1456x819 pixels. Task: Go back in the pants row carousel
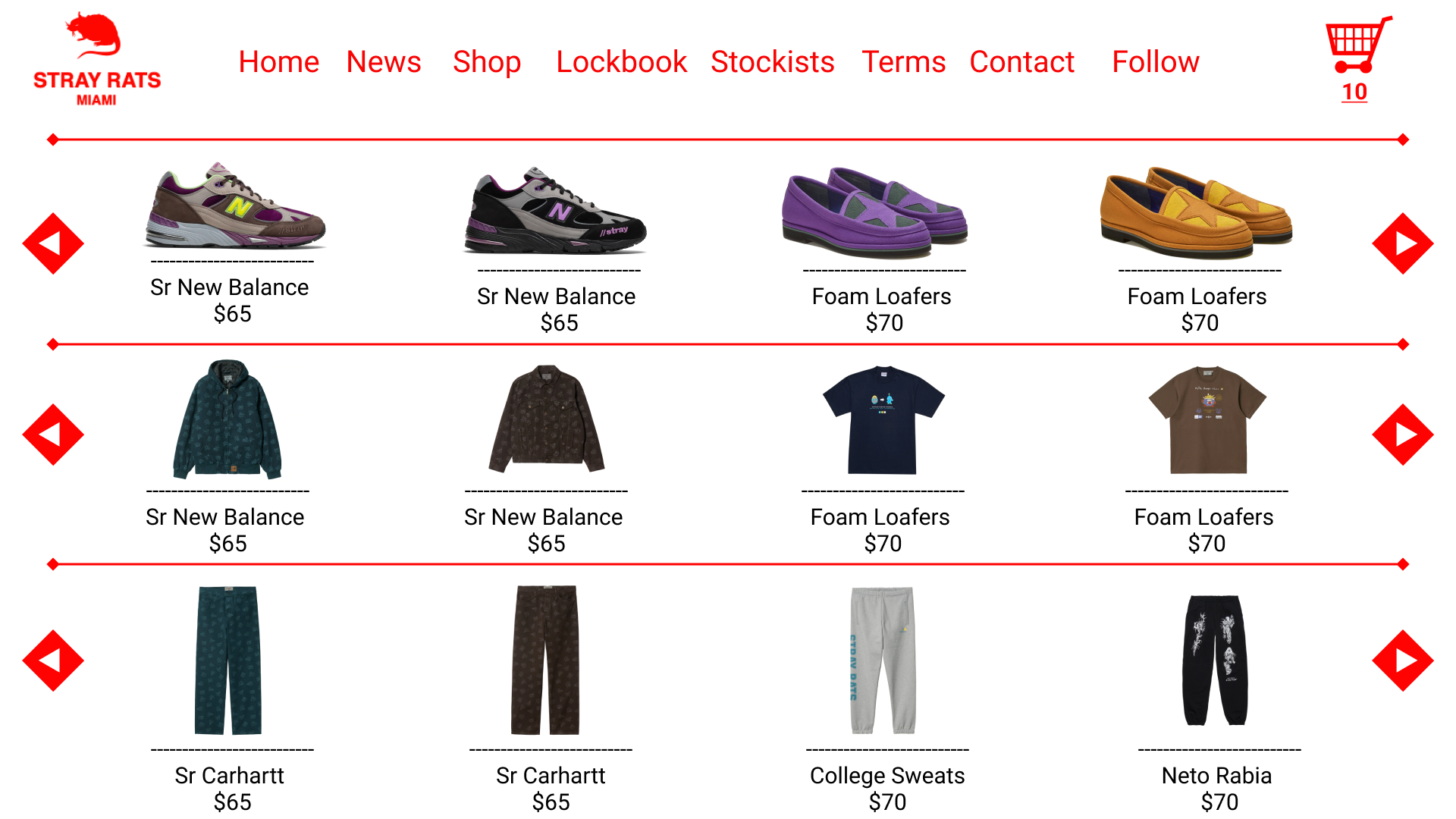pos(53,661)
